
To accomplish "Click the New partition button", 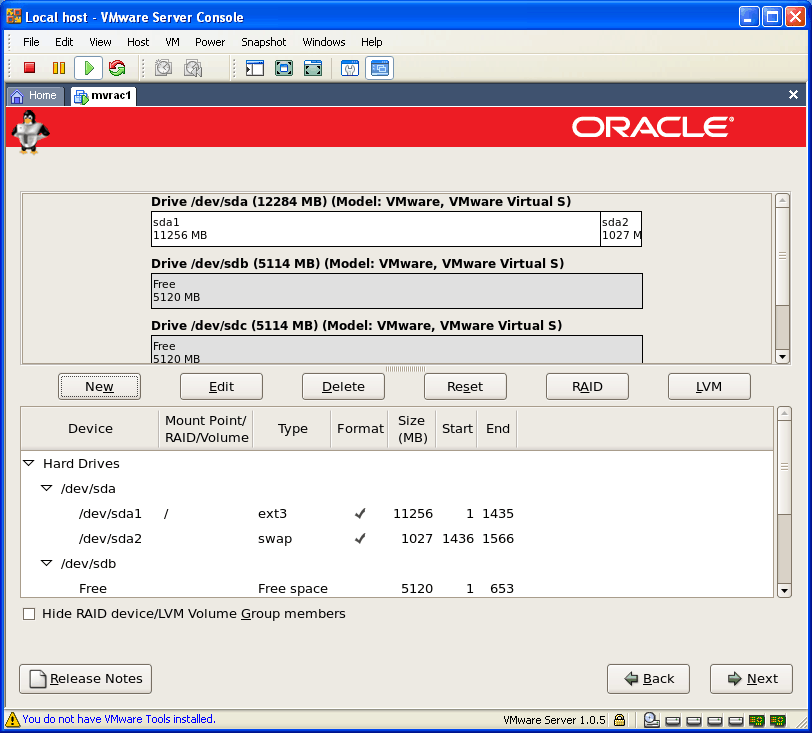I will tap(99, 387).
